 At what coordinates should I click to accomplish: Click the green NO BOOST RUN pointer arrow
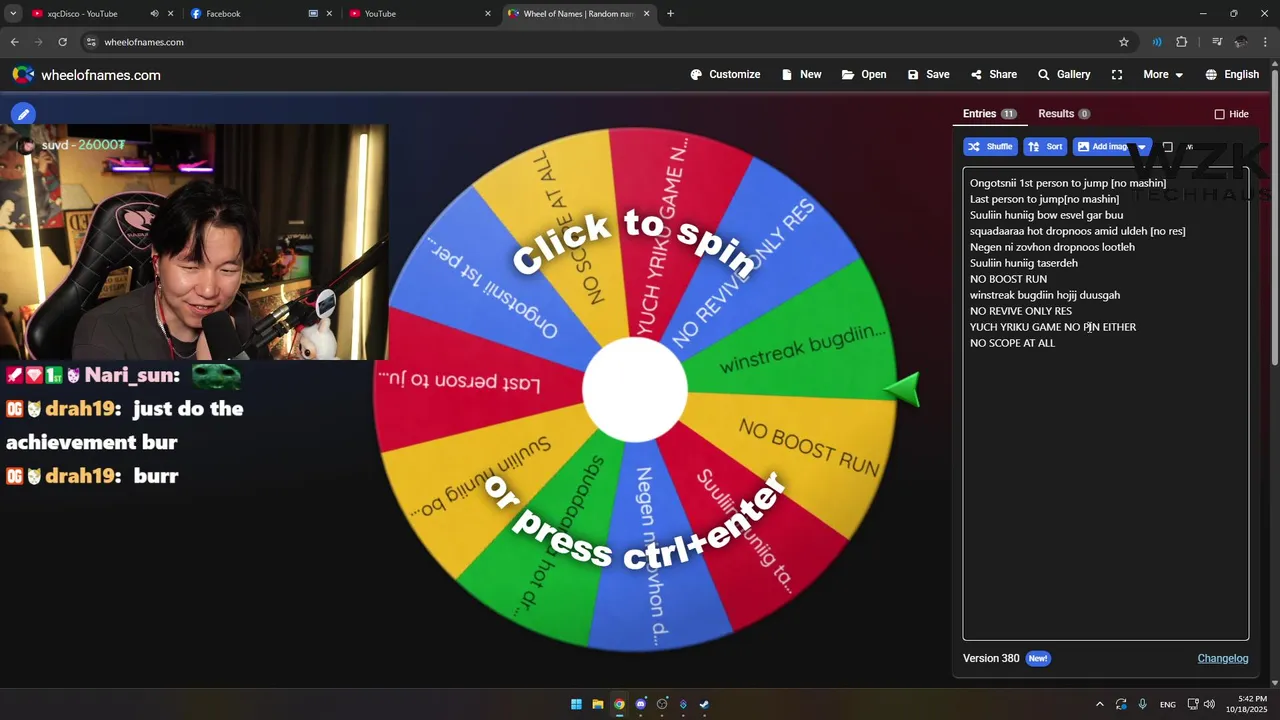point(903,389)
